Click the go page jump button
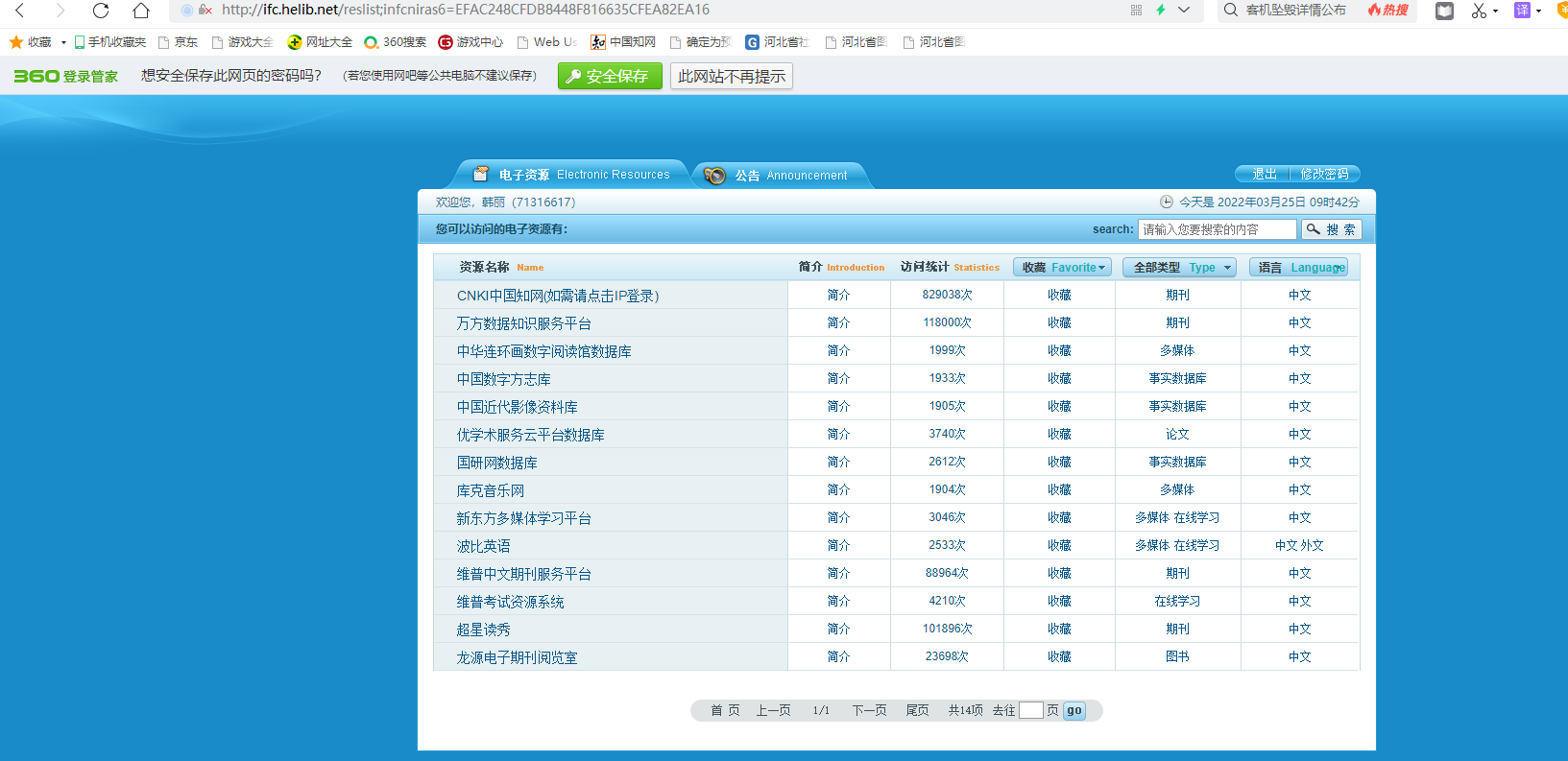 tap(1073, 710)
